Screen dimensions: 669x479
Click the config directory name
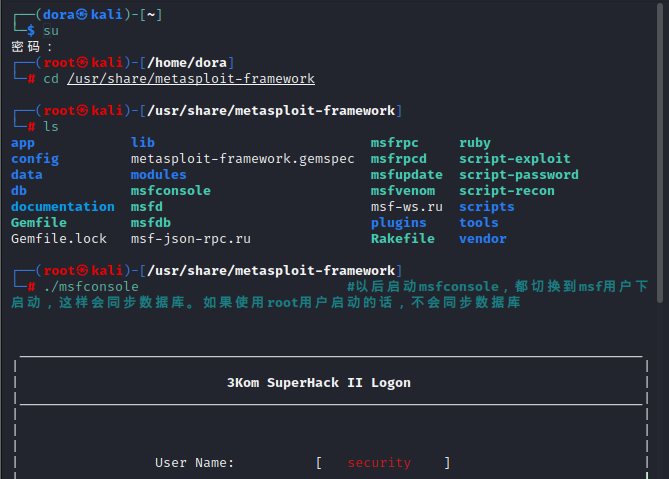click(35, 159)
